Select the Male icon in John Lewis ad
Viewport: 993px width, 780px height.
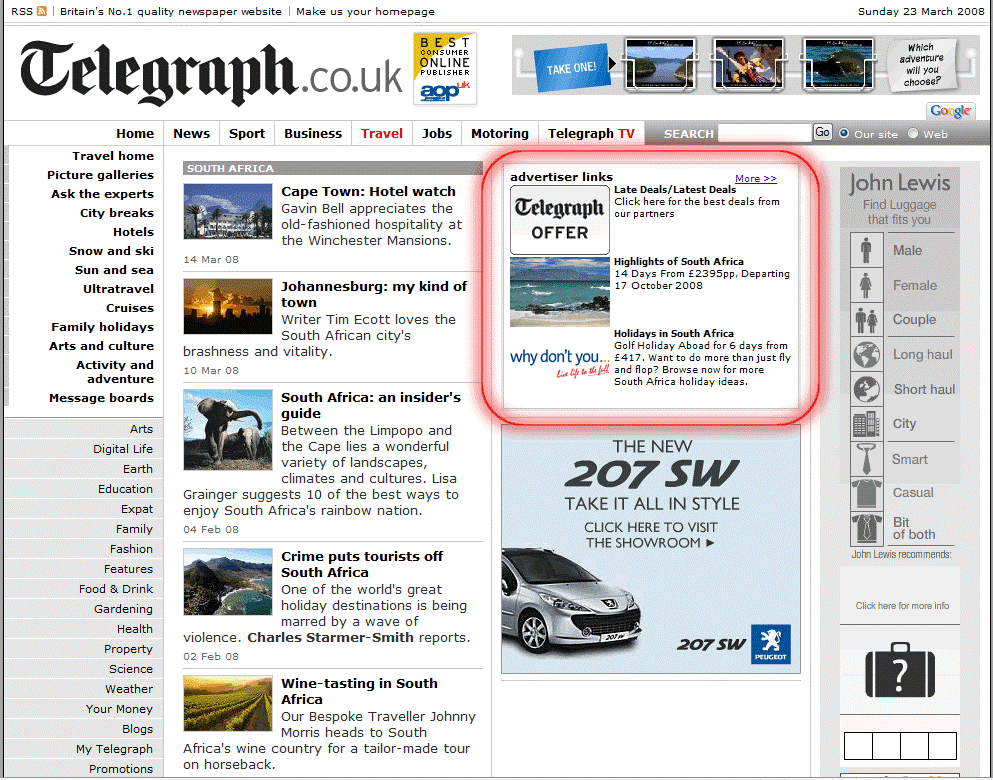coord(866,249)
